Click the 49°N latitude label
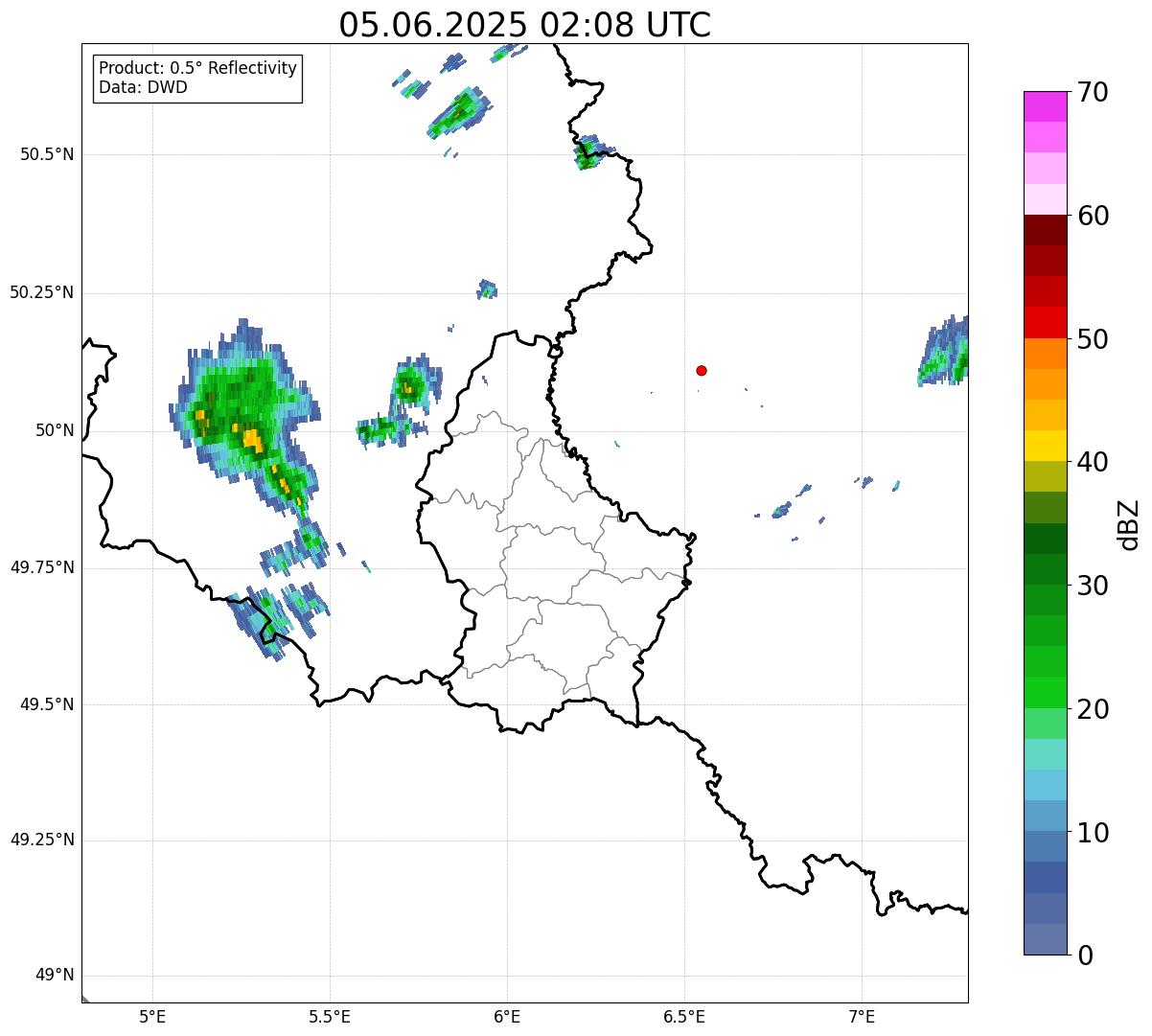This screenshot has height=1036, width=1152. point(55,976)
